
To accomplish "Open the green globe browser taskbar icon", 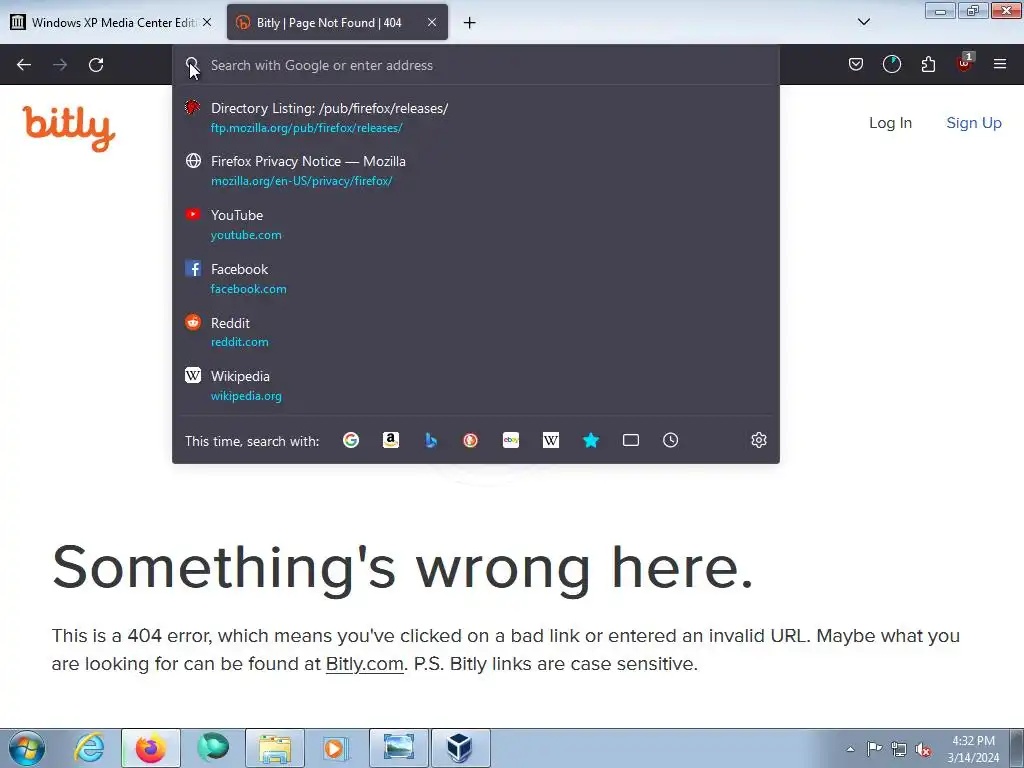I will coord(213,748).
